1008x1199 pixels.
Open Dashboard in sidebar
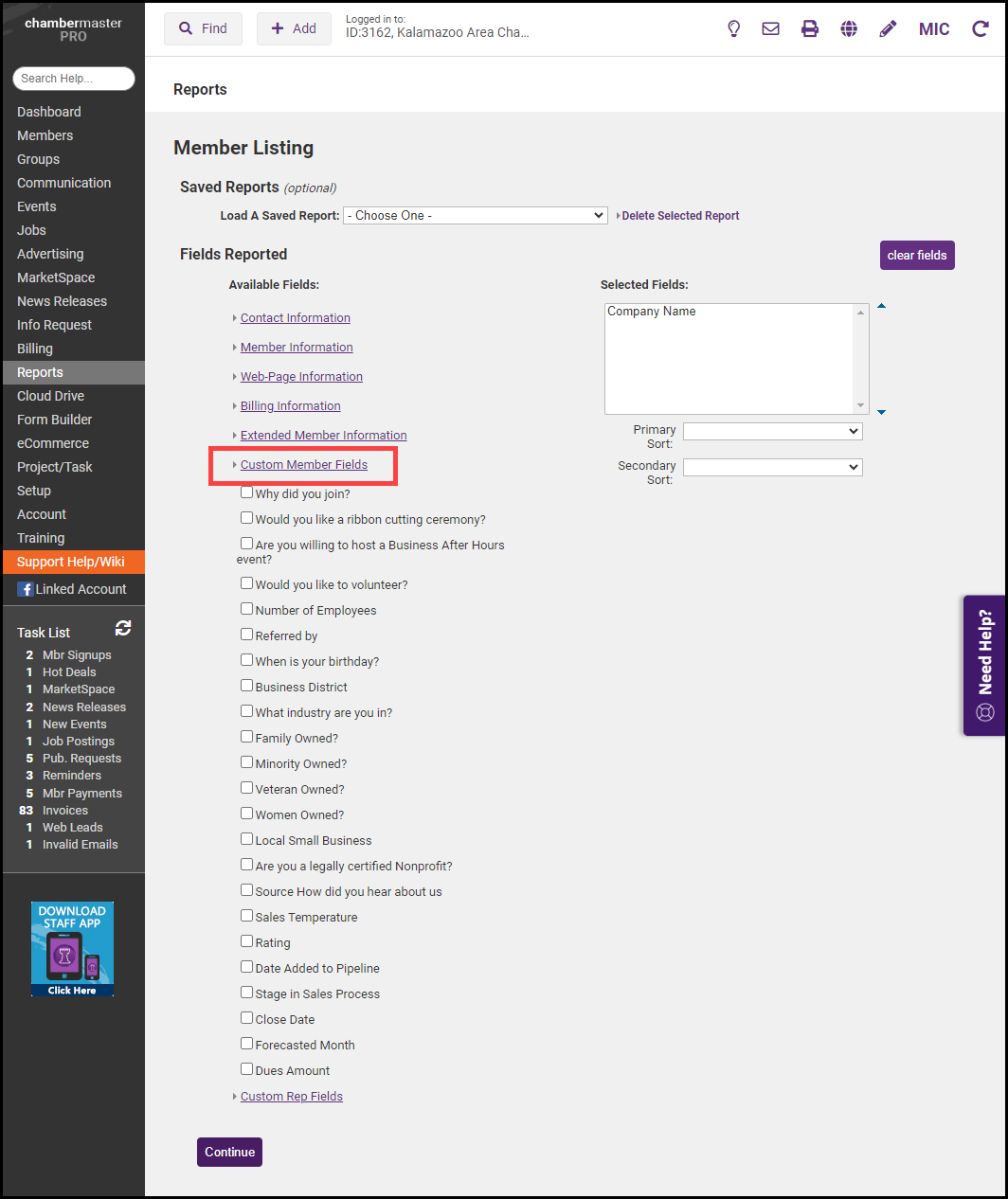click(49, 112)
